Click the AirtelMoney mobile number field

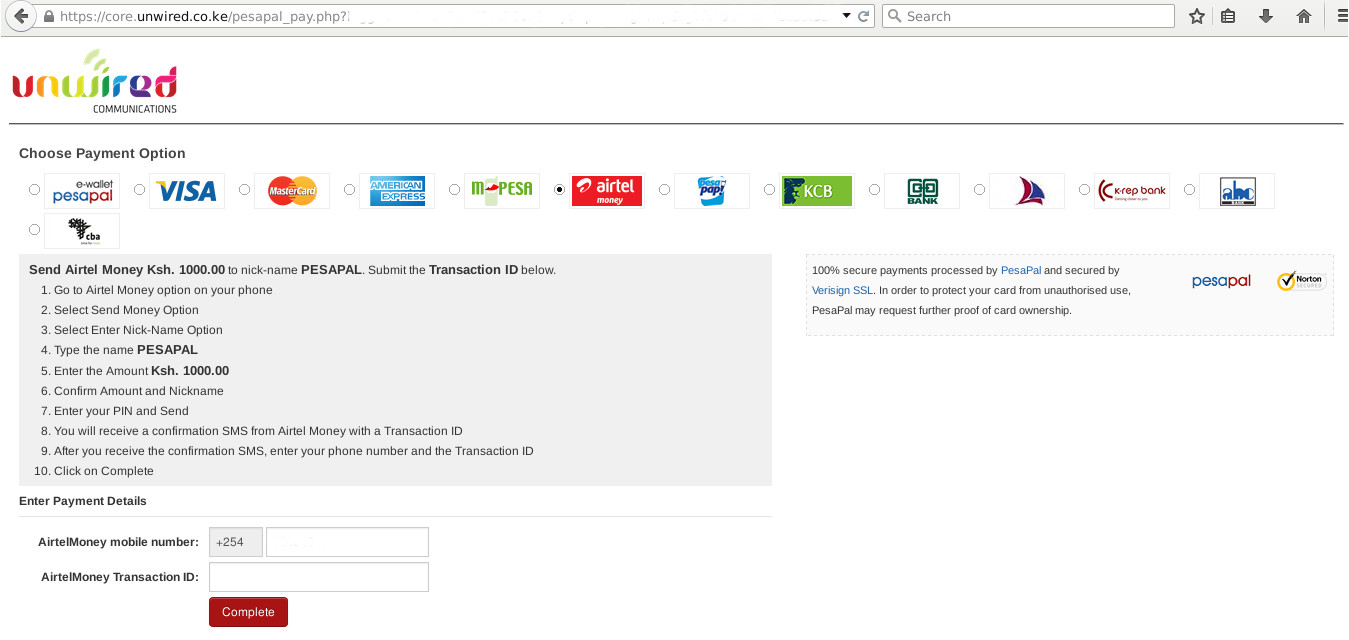(347, 542)
